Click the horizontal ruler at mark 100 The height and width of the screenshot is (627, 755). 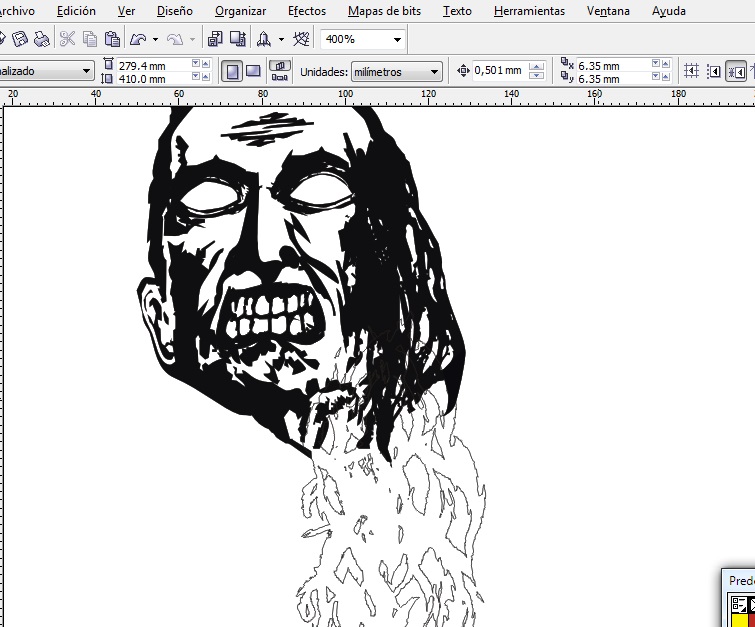(x=345, y=95)
